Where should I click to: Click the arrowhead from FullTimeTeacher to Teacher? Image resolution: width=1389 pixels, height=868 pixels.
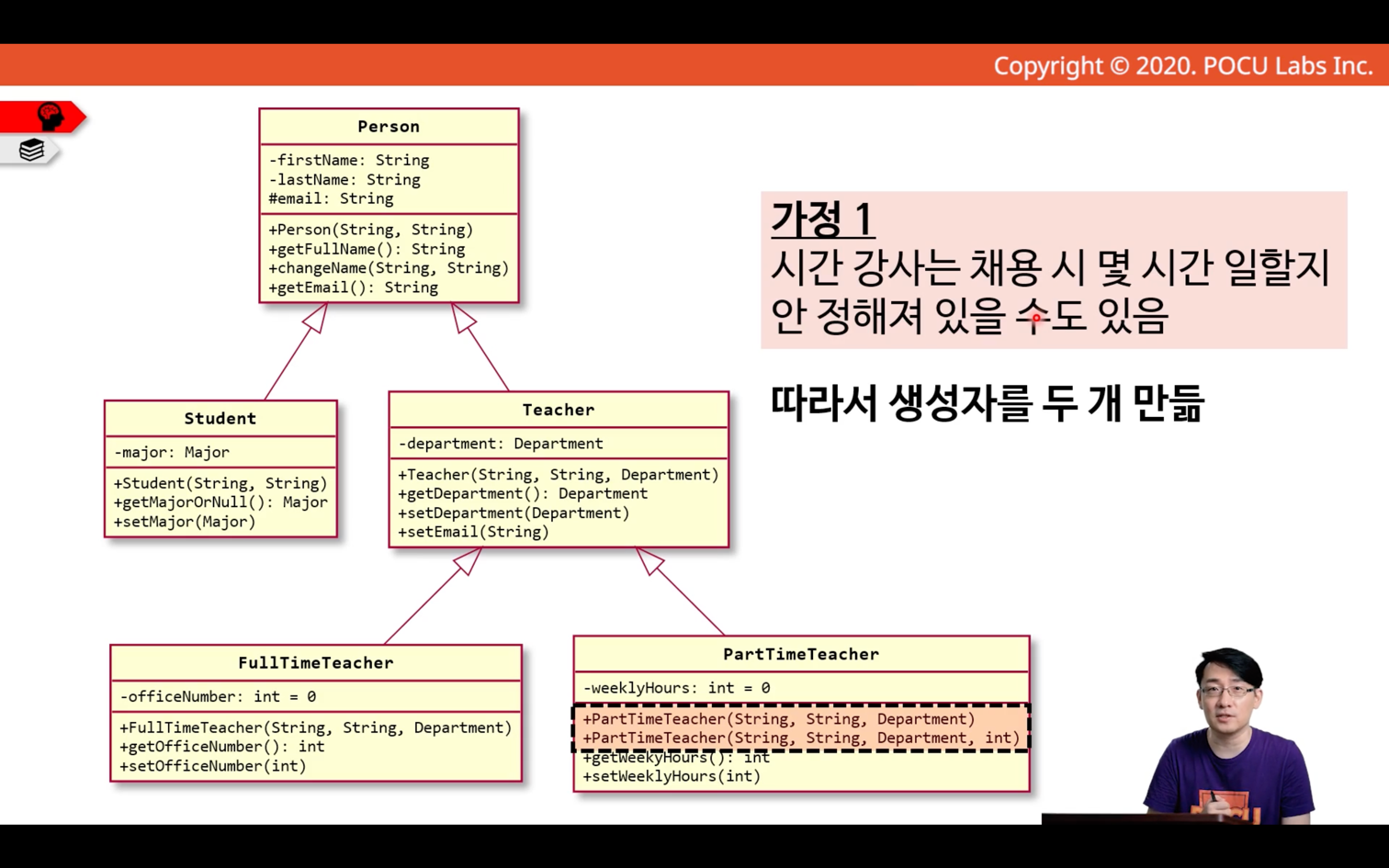(x=468, y=560)
